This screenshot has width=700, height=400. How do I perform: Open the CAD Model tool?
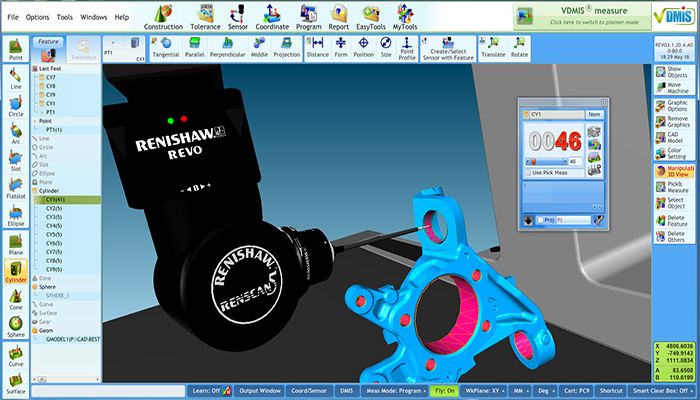(674, 138)
